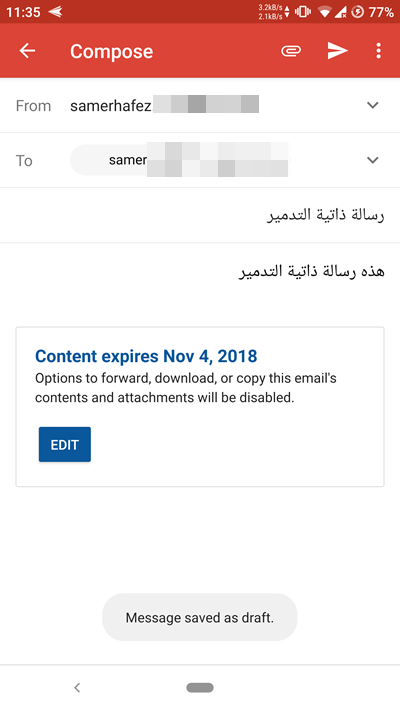Tap the home pill navigation button
Image resolution: width=400 pixels, height=711 pixels.
(200, 687)
